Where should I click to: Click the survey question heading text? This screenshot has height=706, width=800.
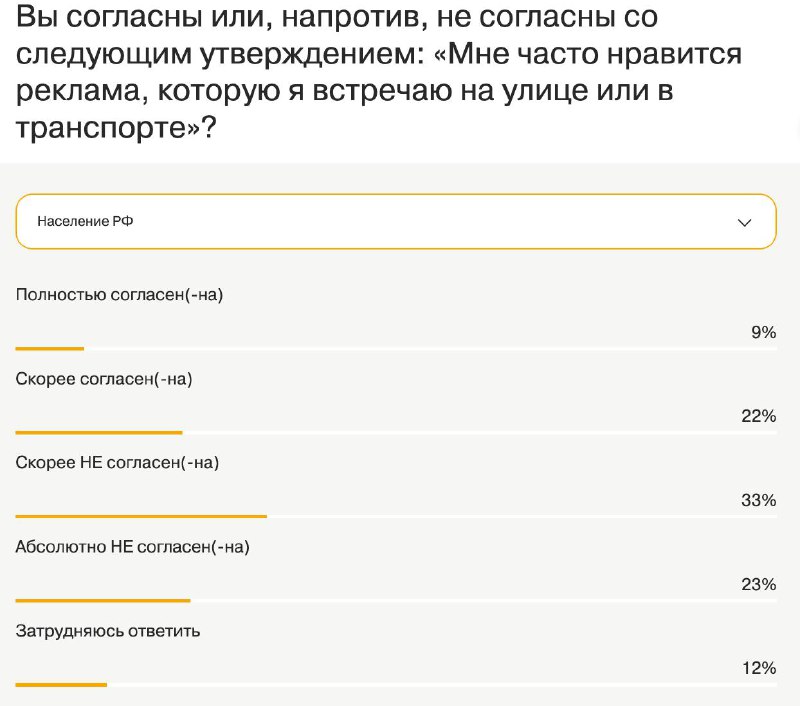click(379, 72)
